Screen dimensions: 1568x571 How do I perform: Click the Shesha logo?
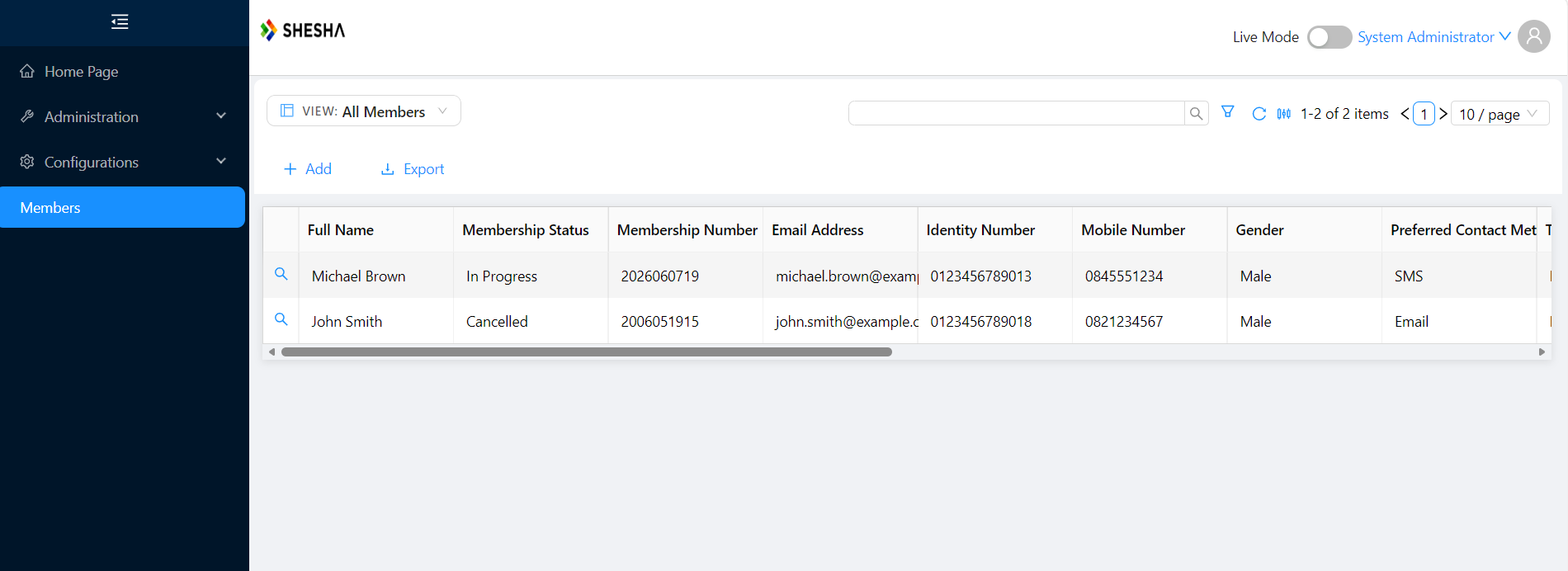[x=303, y=31]
